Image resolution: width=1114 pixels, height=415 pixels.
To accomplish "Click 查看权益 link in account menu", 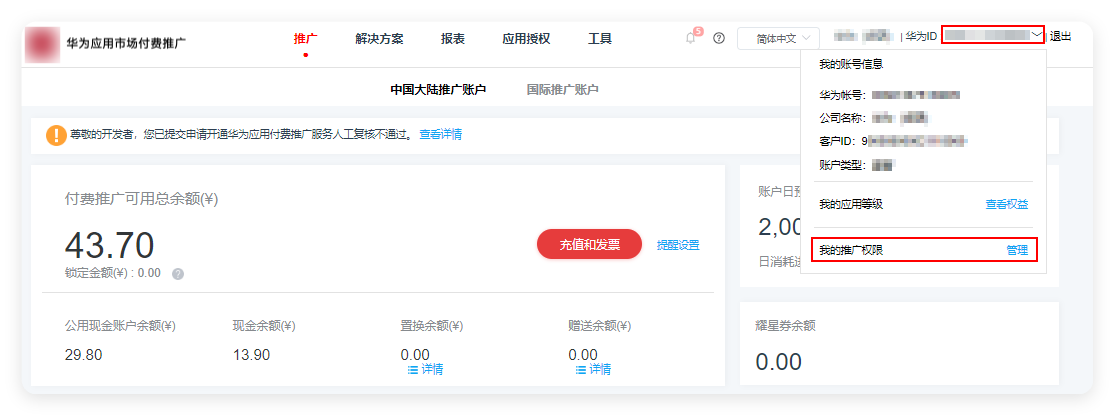I will pos(1007,205).
